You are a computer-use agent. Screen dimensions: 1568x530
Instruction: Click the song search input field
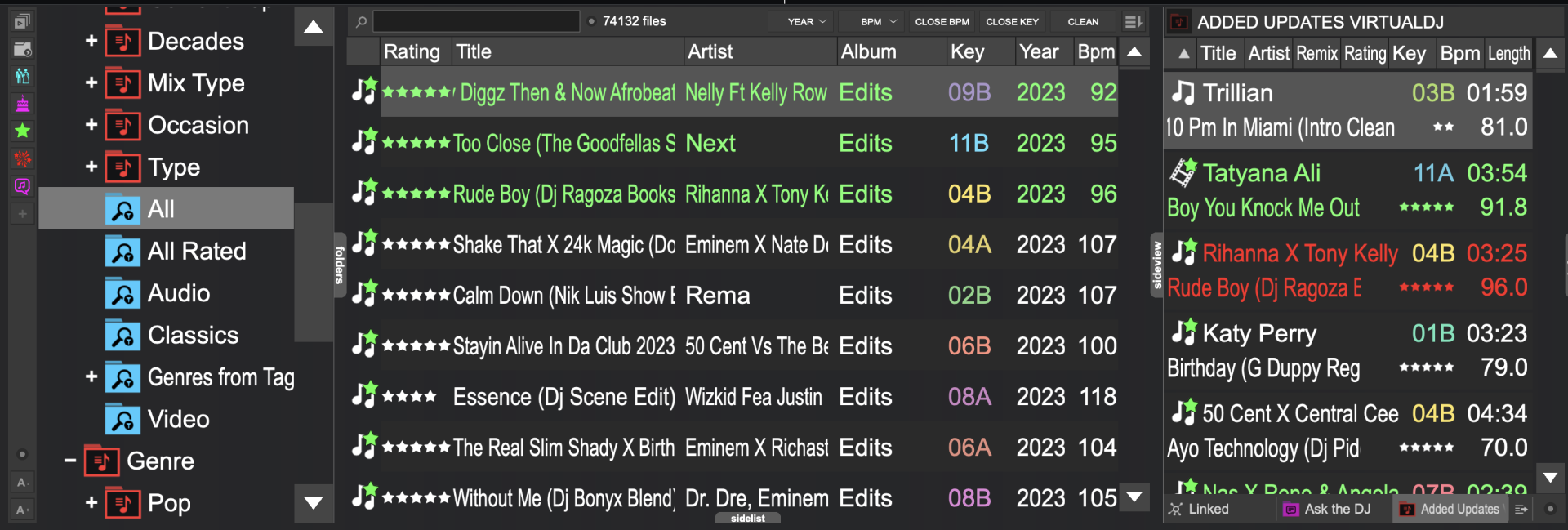(x=476, y=22)
